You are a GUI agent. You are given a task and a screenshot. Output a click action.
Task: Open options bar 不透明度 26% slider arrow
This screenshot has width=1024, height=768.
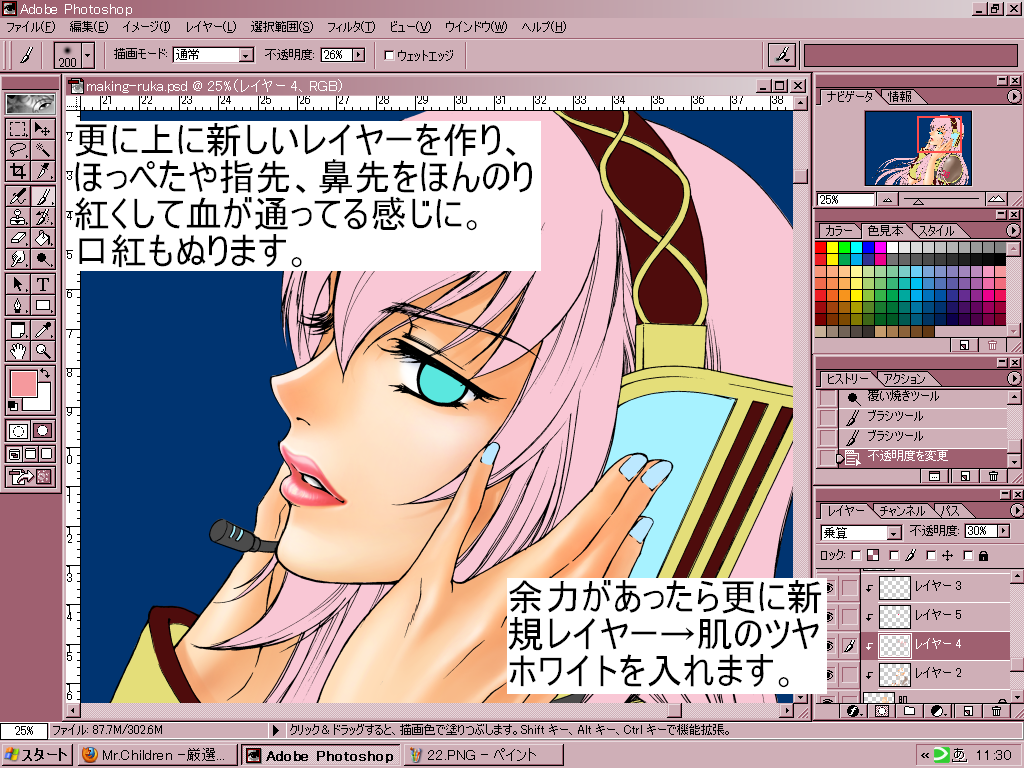tap(359, 56)
